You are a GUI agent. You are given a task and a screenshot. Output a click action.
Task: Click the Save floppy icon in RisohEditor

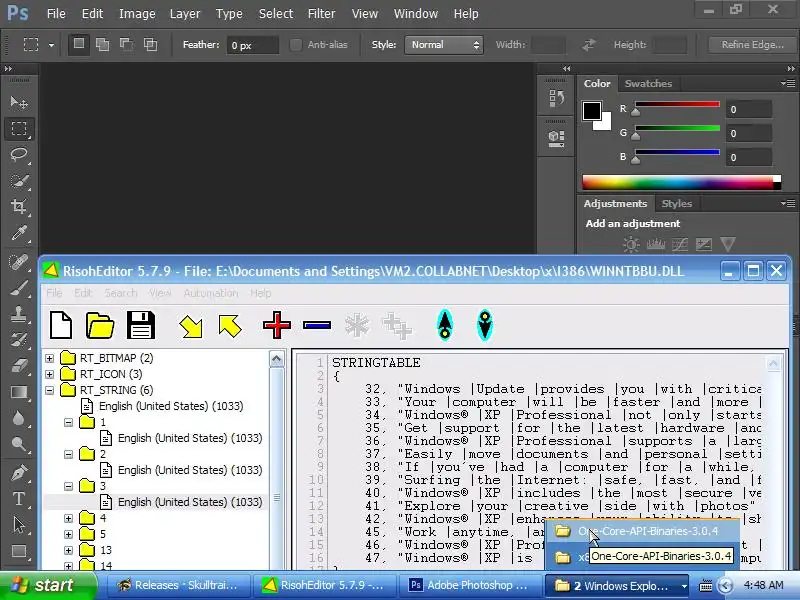coord(140,325)
